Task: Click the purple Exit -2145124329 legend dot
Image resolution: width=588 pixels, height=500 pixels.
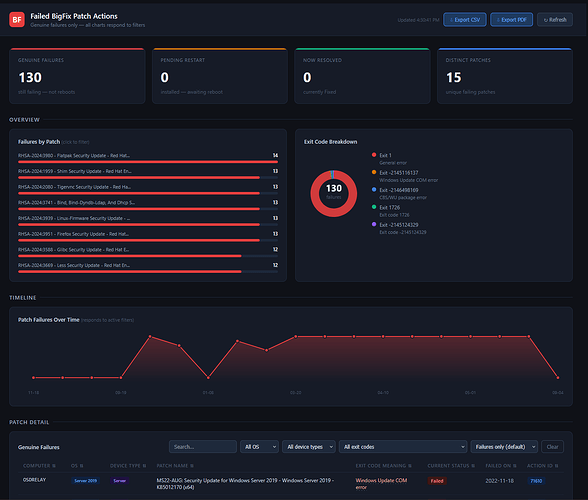Action: tap(374, 224)
